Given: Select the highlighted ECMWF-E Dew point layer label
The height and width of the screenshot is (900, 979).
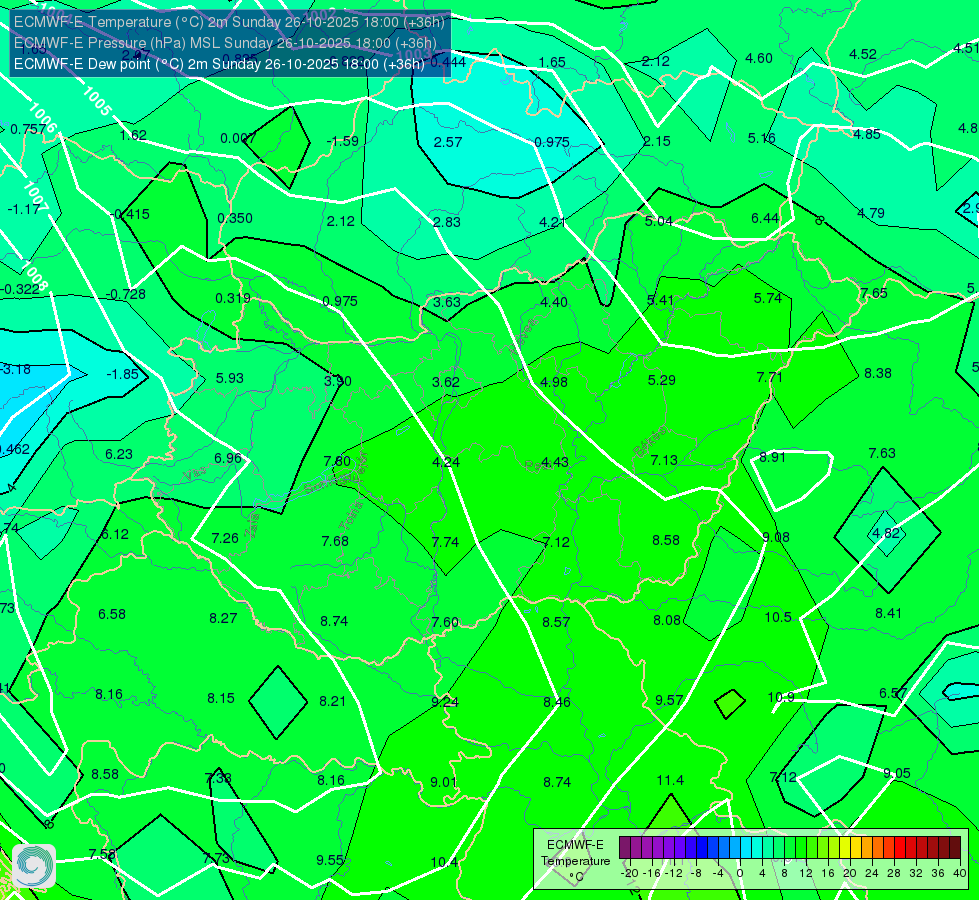Looking at the screenshot, I should click(x=219, y=64).
